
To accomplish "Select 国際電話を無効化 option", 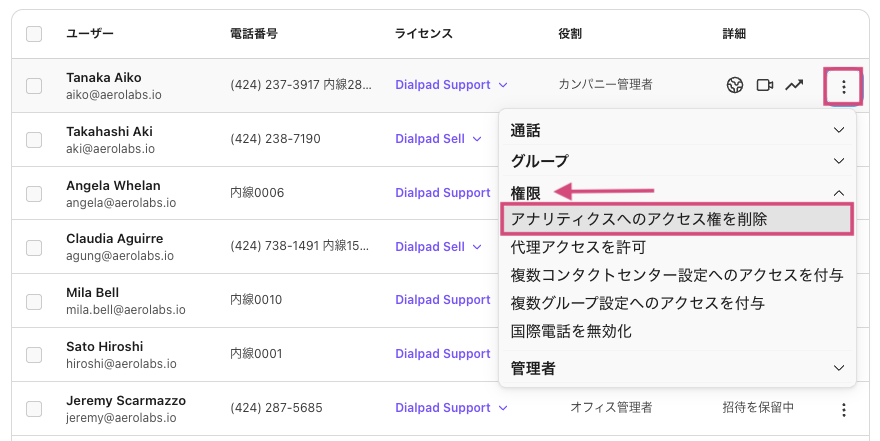I will point(571,331).
